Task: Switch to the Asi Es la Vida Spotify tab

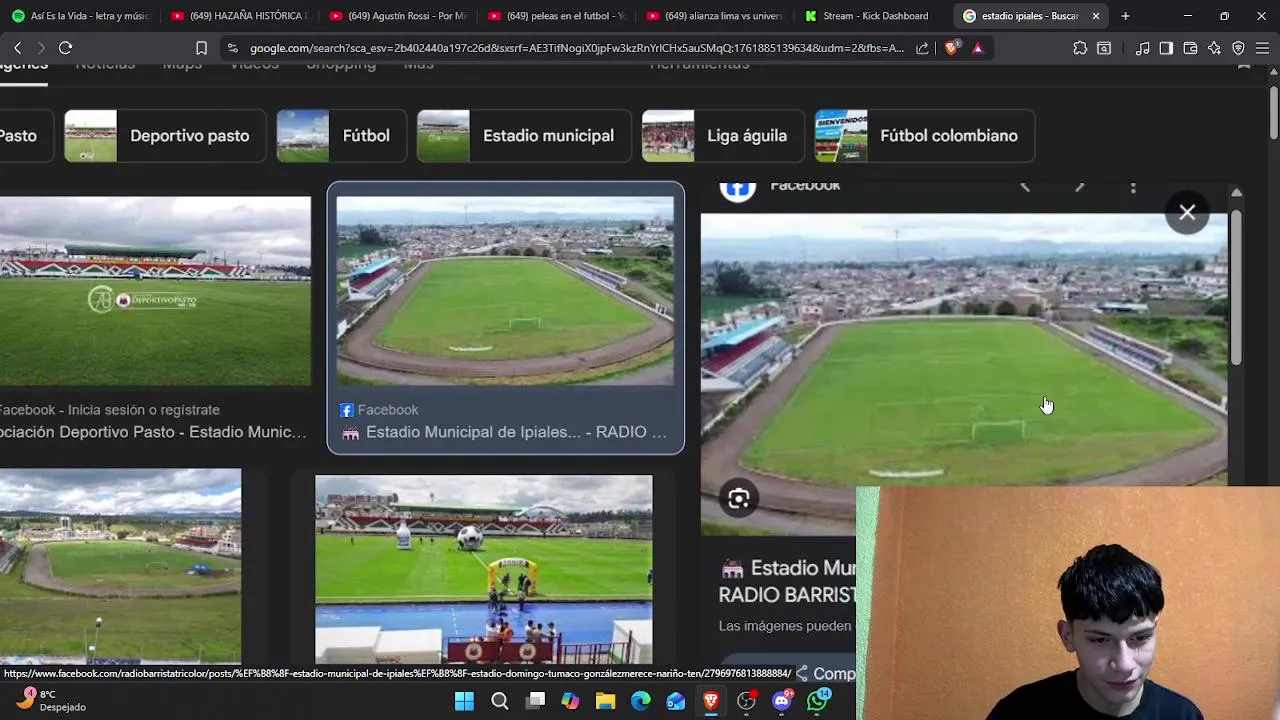Action: pyautogui.click(x=80, y=16)
